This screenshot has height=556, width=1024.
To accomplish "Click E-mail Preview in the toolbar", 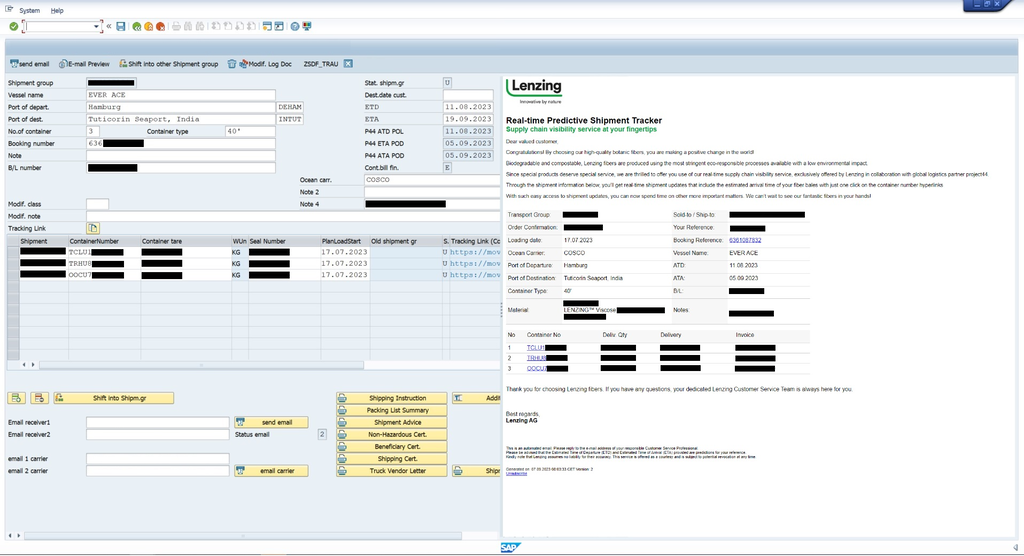I will coord(84,64).
